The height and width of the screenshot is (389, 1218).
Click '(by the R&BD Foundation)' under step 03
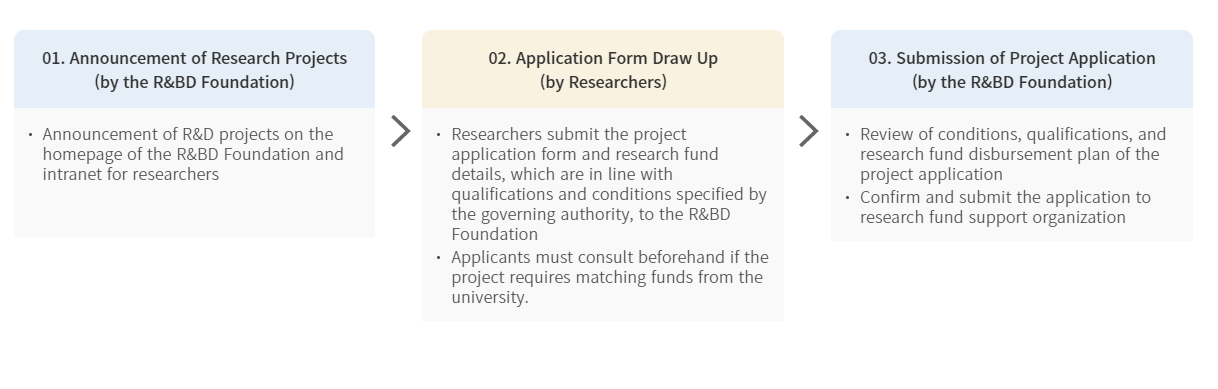1012,82
